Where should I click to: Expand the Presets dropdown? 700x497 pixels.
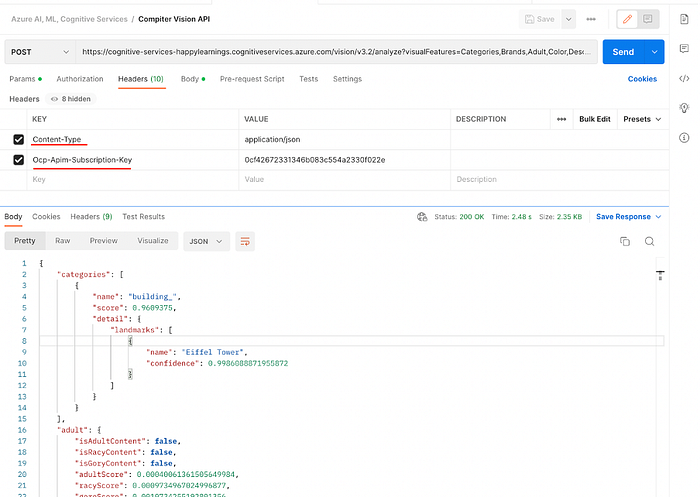click(642, 119)
